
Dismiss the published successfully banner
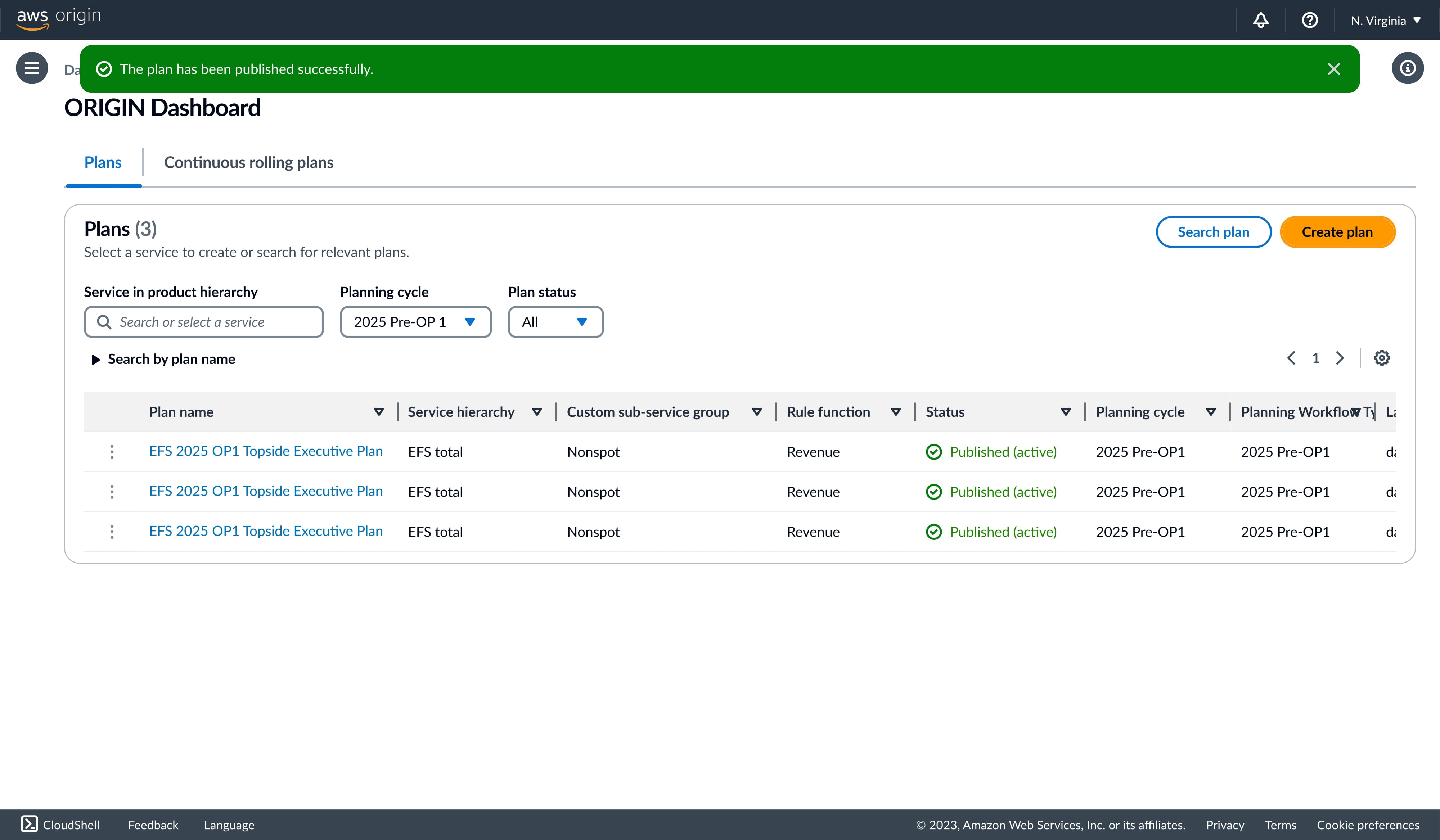click(x=1333, y=69)
